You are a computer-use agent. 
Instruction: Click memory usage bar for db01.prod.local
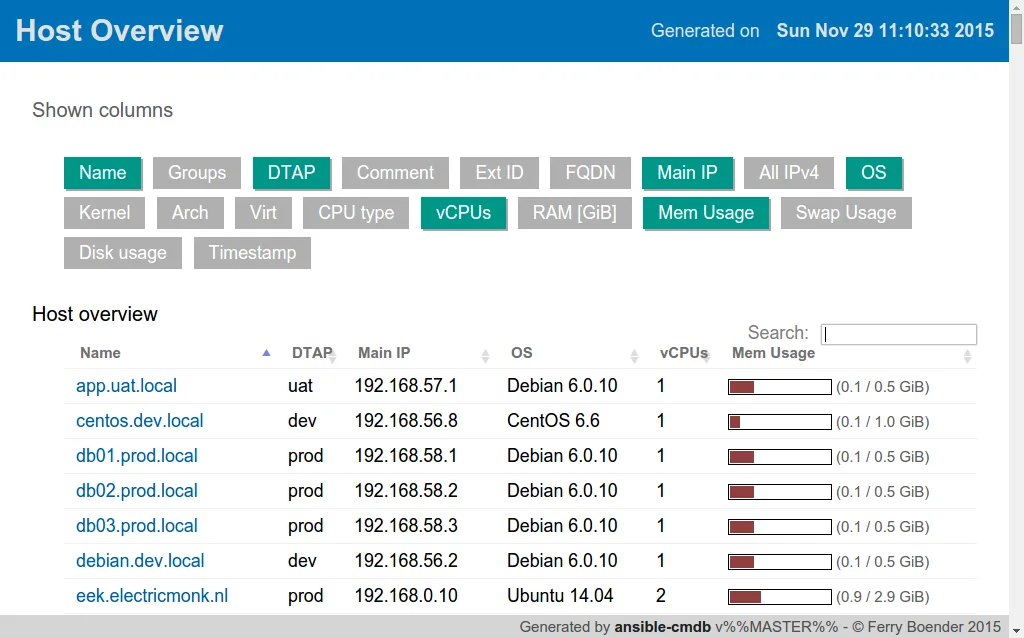(x=780, y=457)
